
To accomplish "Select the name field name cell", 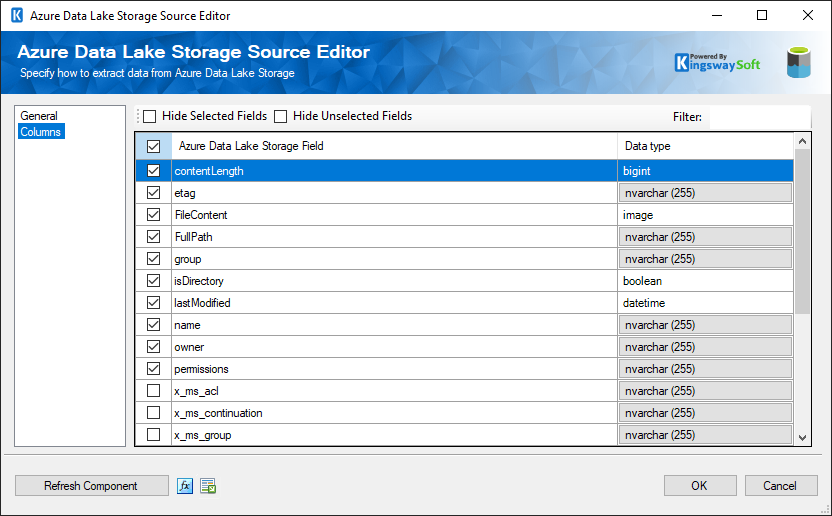I will click(394, 325).
